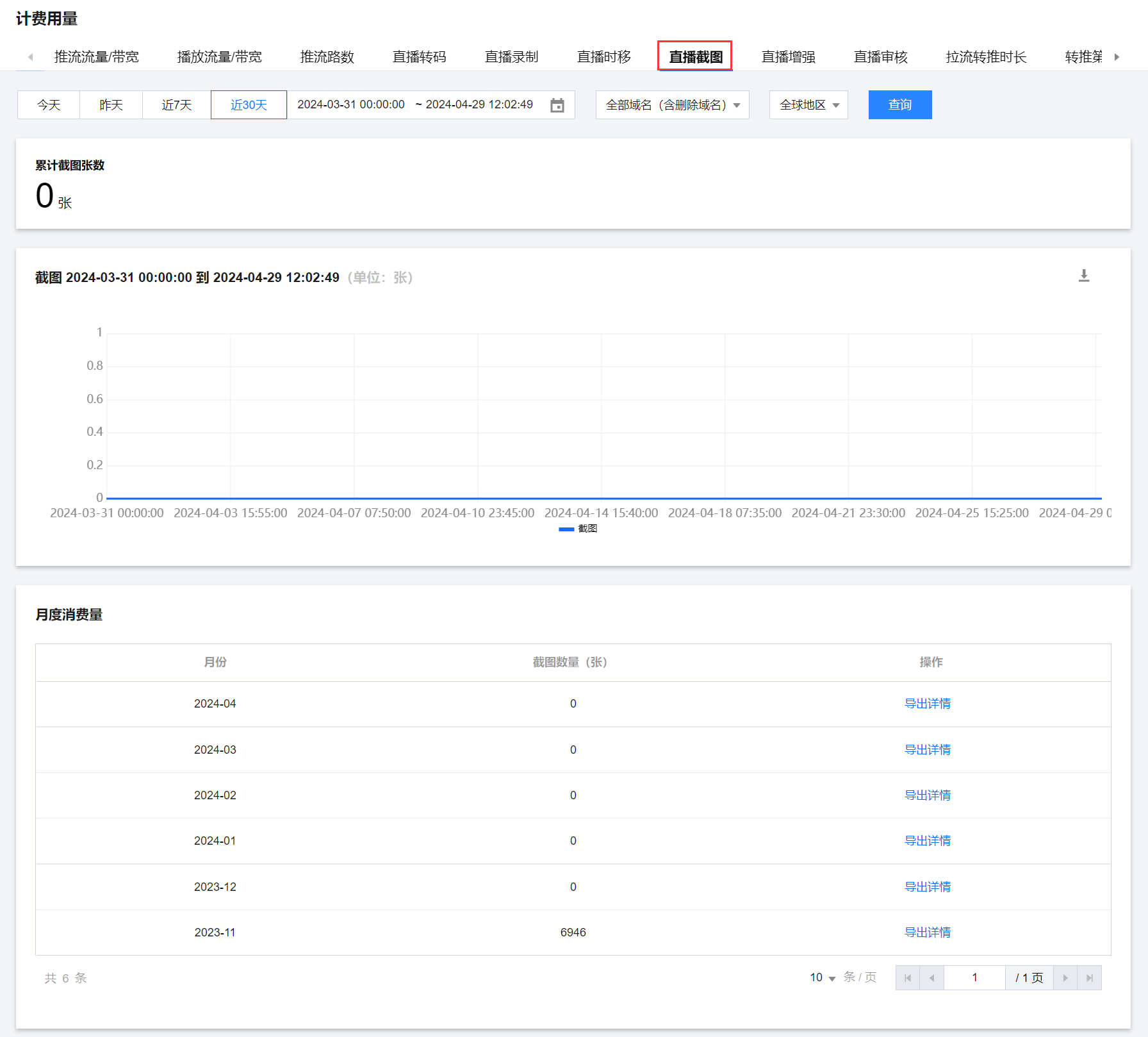Switch to the 直播转码 tab
Screen dimensions: 1148x1037
point(419,57)
